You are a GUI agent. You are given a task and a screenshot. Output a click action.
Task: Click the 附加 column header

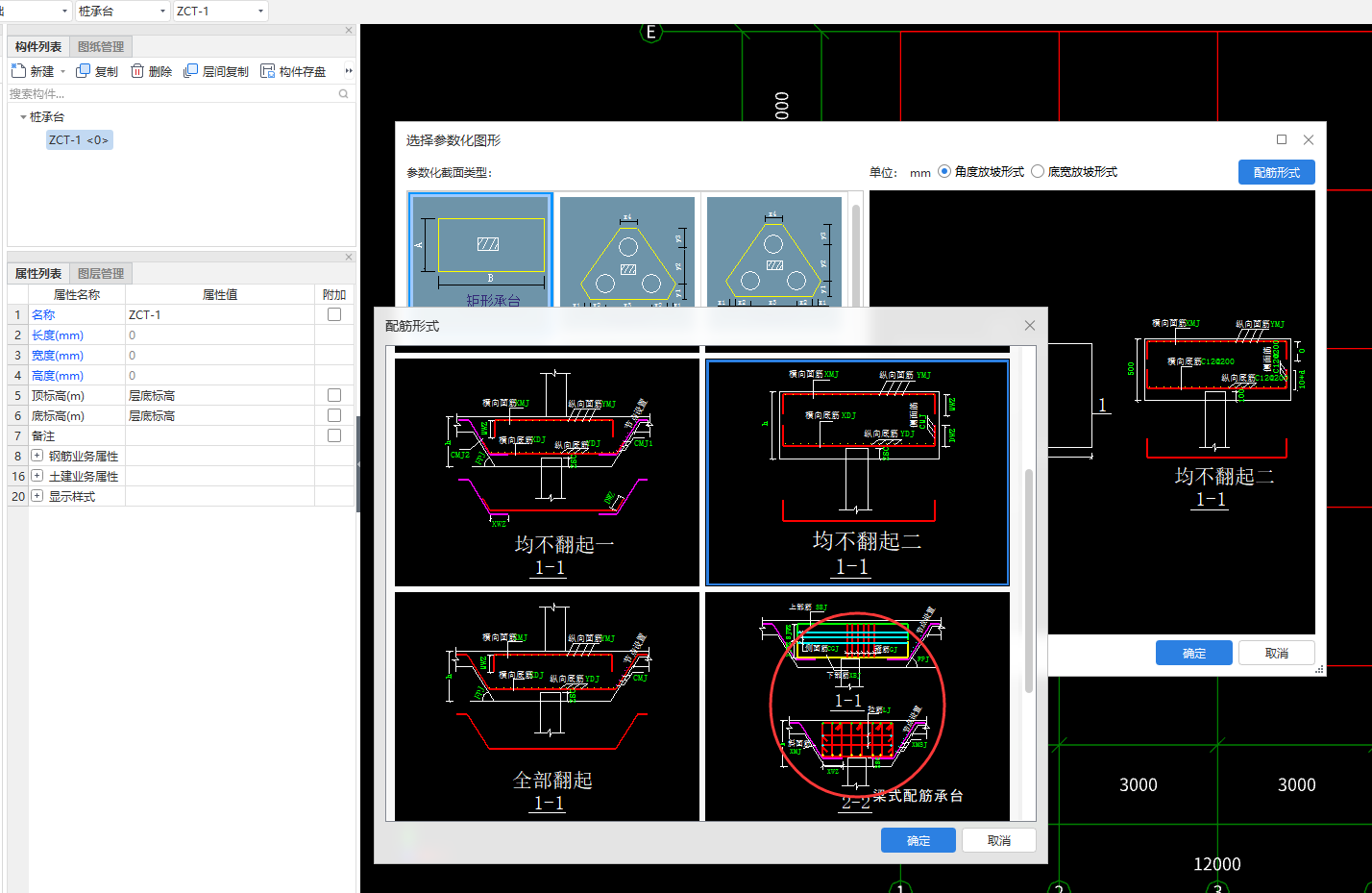point(334,294)
